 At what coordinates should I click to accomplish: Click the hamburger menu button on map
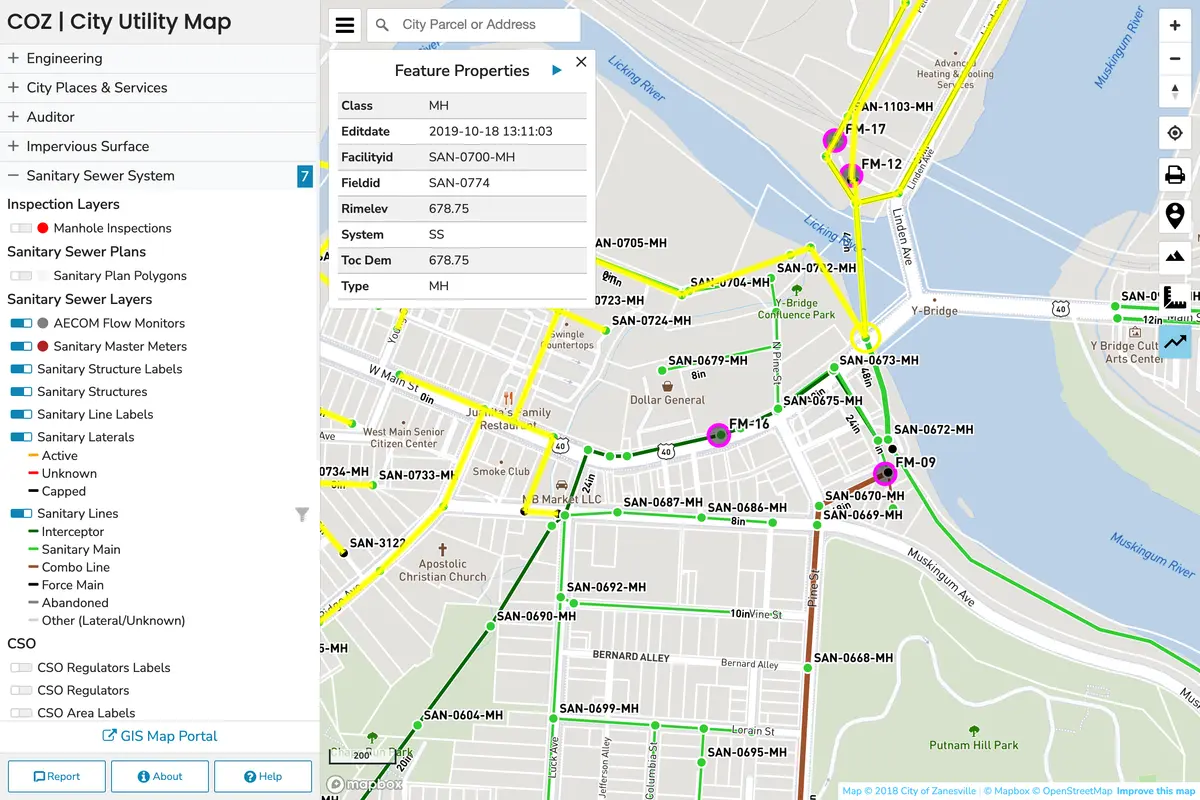[x=345, y=26]
